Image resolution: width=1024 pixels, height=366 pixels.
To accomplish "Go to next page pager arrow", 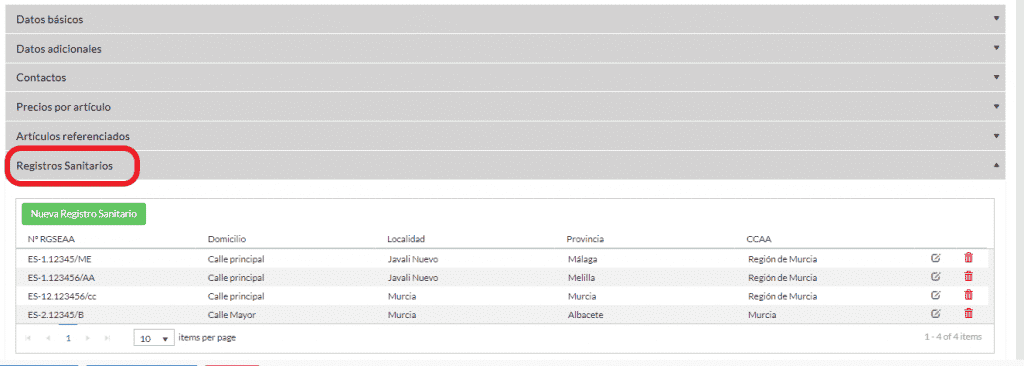I will point(88,339).
